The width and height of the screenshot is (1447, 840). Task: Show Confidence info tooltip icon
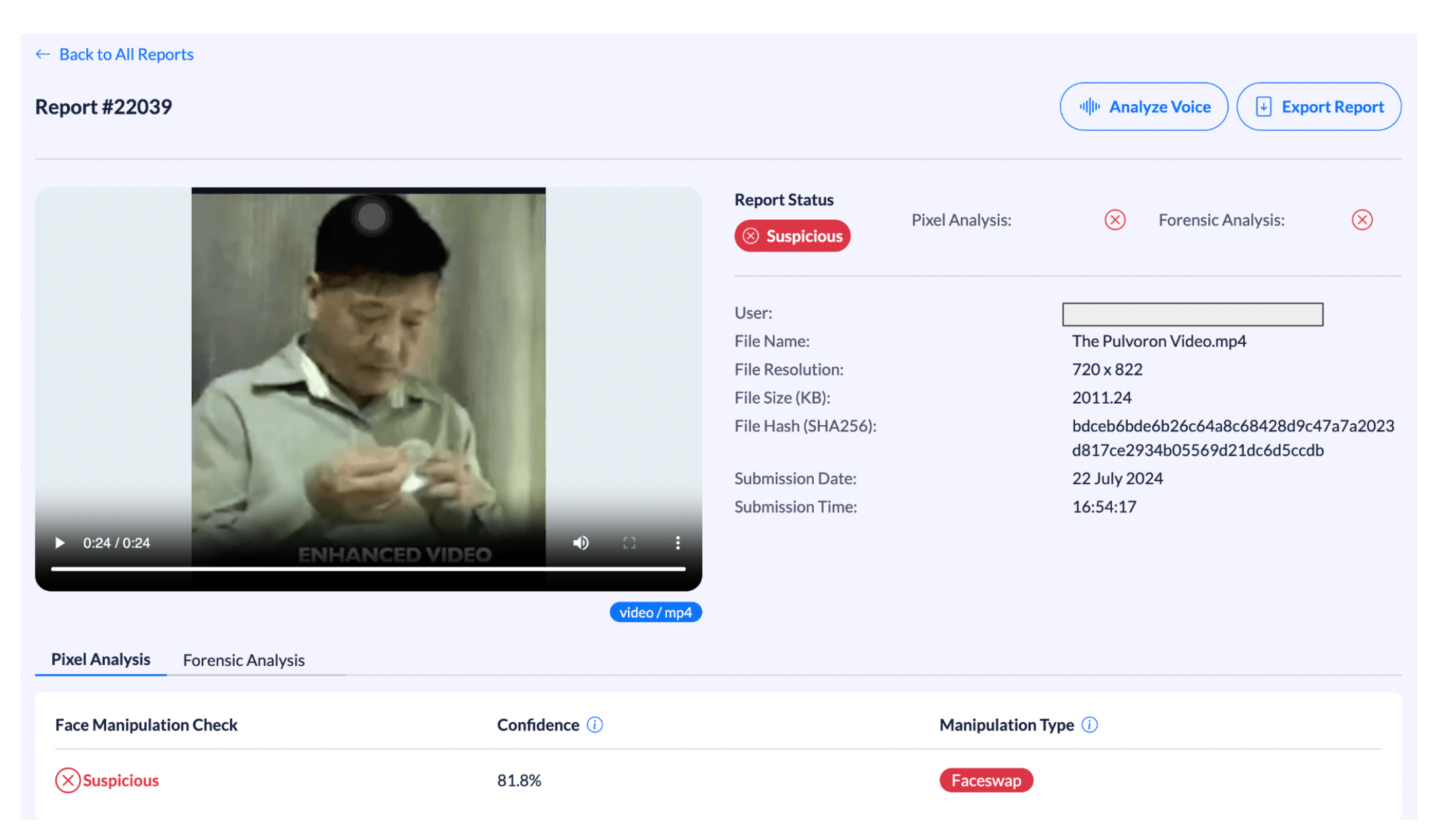click(x=595, y=725)
